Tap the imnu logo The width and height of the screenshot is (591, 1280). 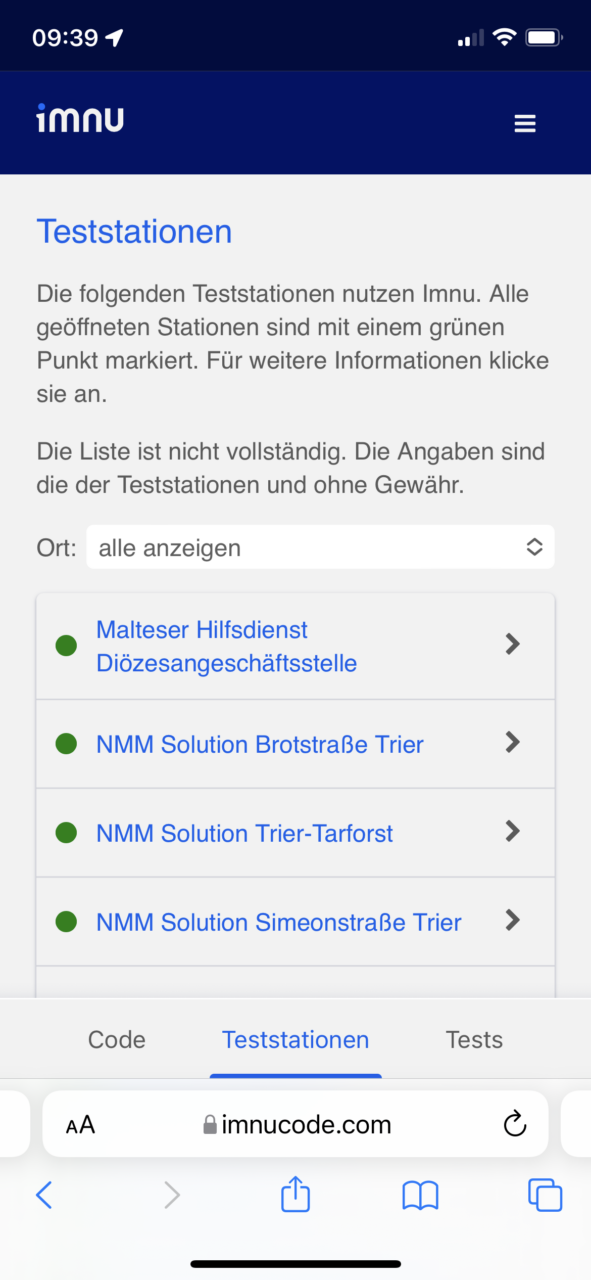[x=80, y=118]
